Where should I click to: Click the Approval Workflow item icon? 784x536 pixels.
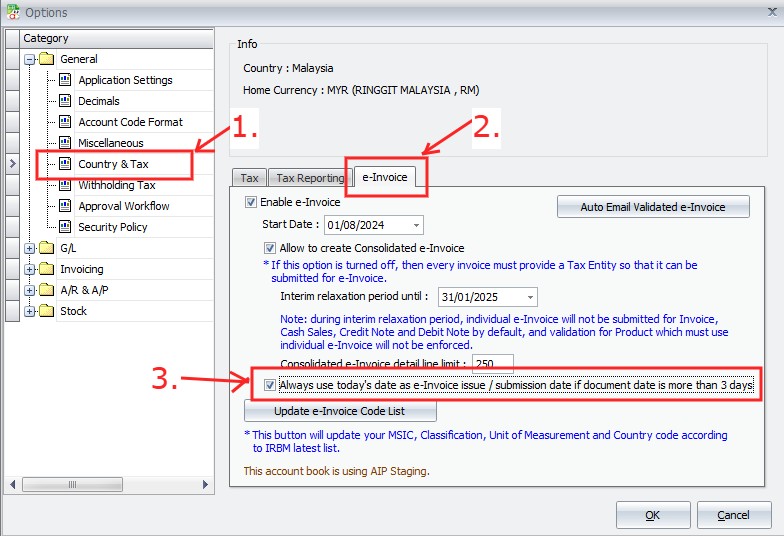65,206
